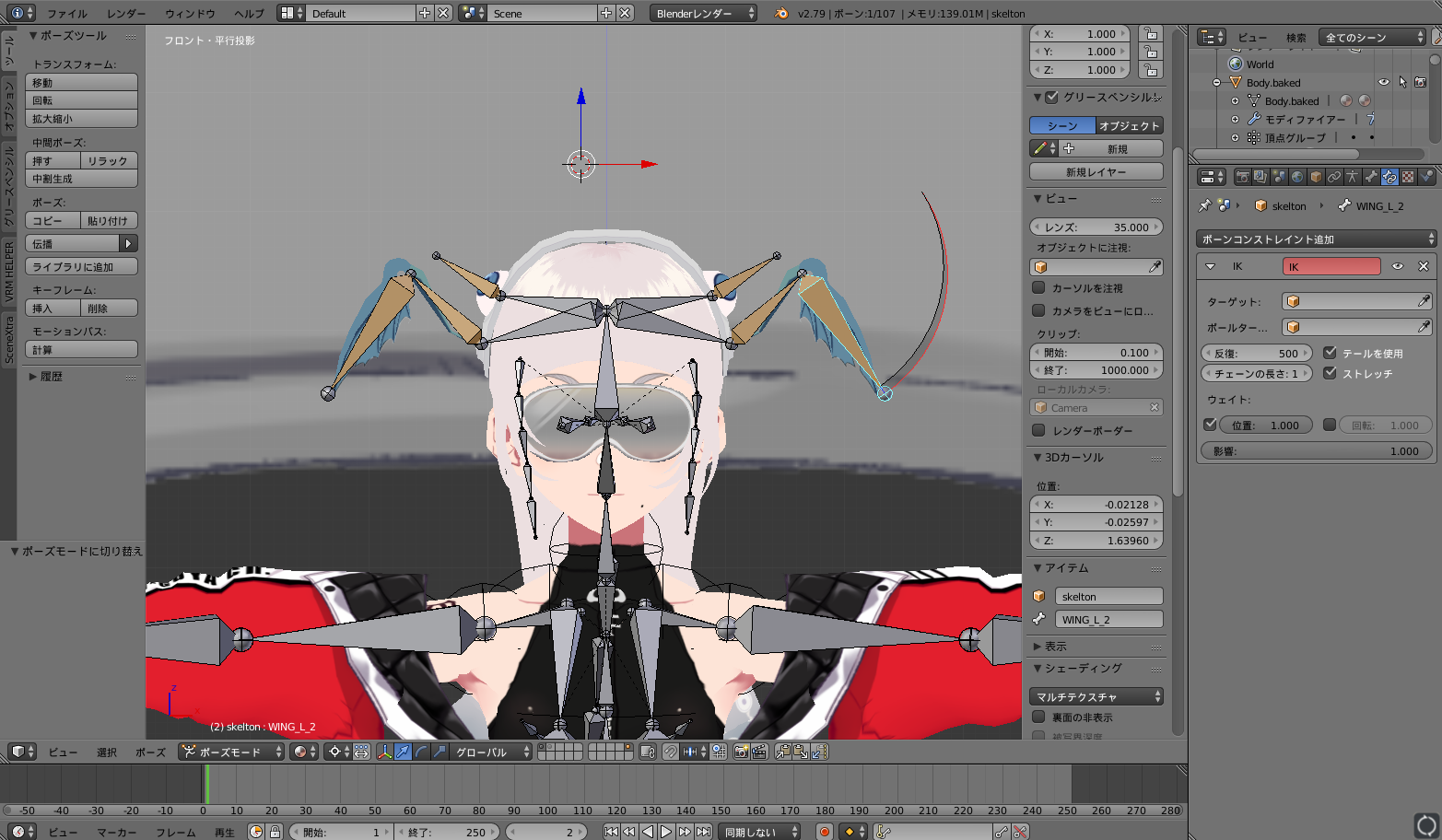The height and width of the screenshot is (840, 1442).
Task: Delete the IK constraint with X button
Action: click(1424, 266)
